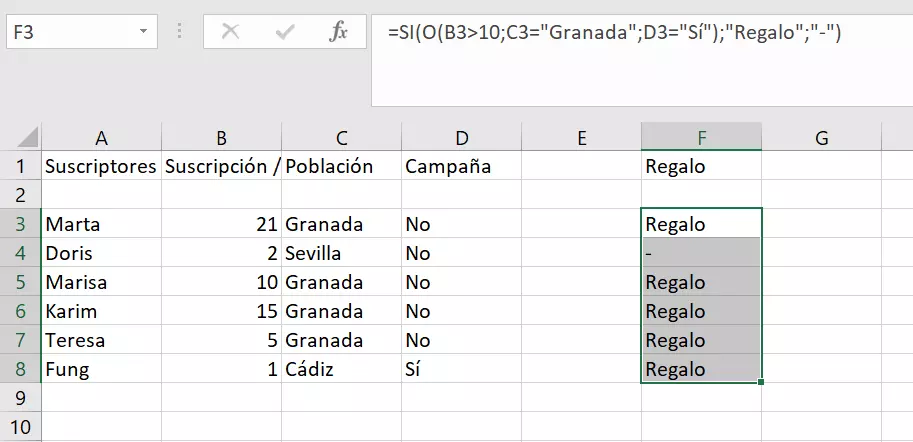Click the cell with value 10
Image resolution: width=913 pixels, height=442 pixels.
[221, 282]
